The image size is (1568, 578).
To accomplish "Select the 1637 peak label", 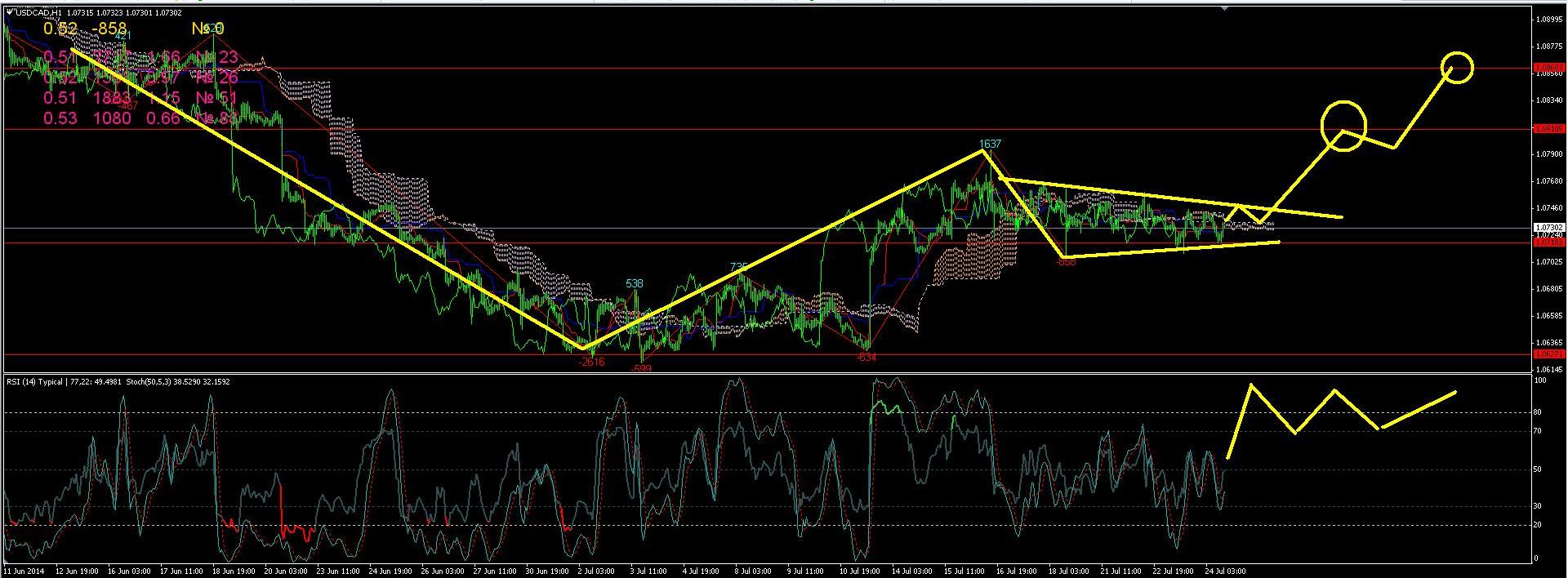I will [x=989, y=144].
